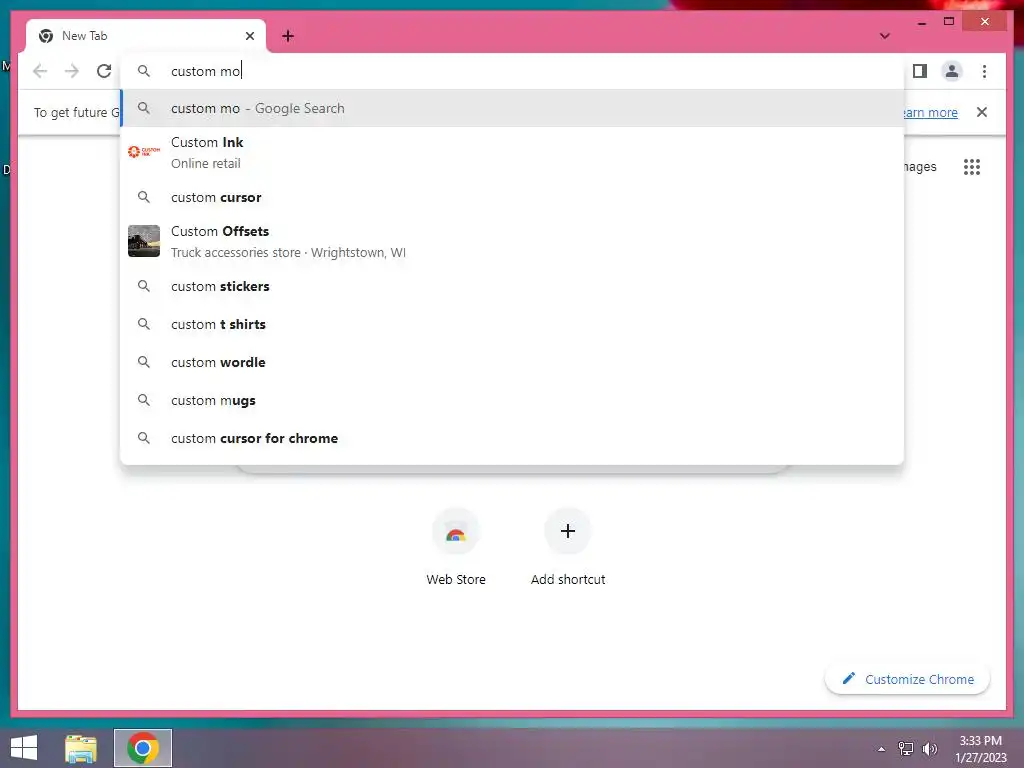This screenshot has height=768, width=1024.
Task: Open the tab search dropdown chevron
Action: click(884, 36)
